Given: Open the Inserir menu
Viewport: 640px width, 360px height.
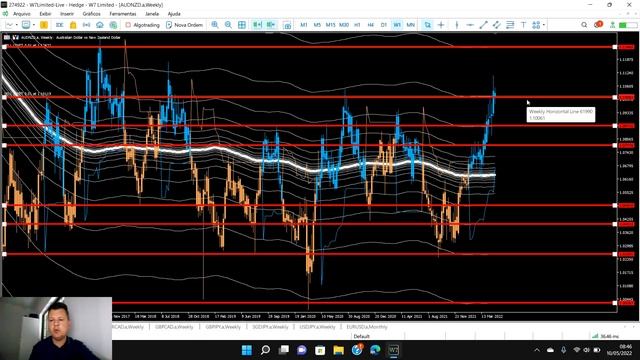Looking at the screenshot, I should pyautogui.click(x=67, y=14).
